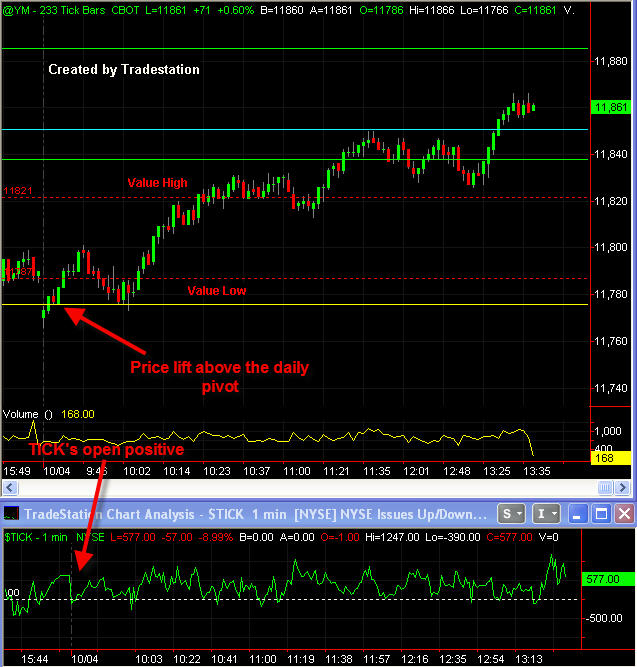This screenshot has height=667, width=637.
Task: Click the "Value High" label on chart
Action: point(157,183)
